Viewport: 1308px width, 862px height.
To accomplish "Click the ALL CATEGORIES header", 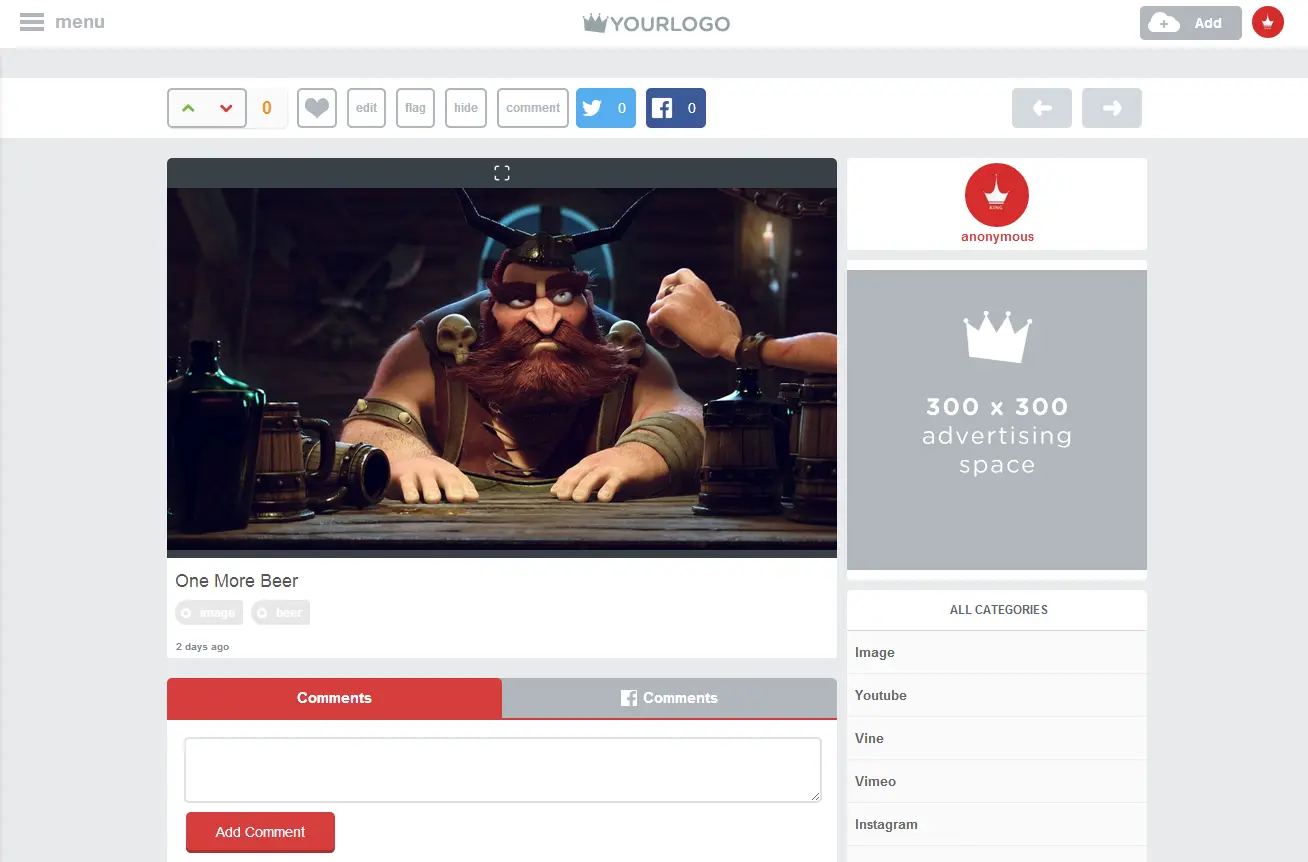I will tap(998, 610).
